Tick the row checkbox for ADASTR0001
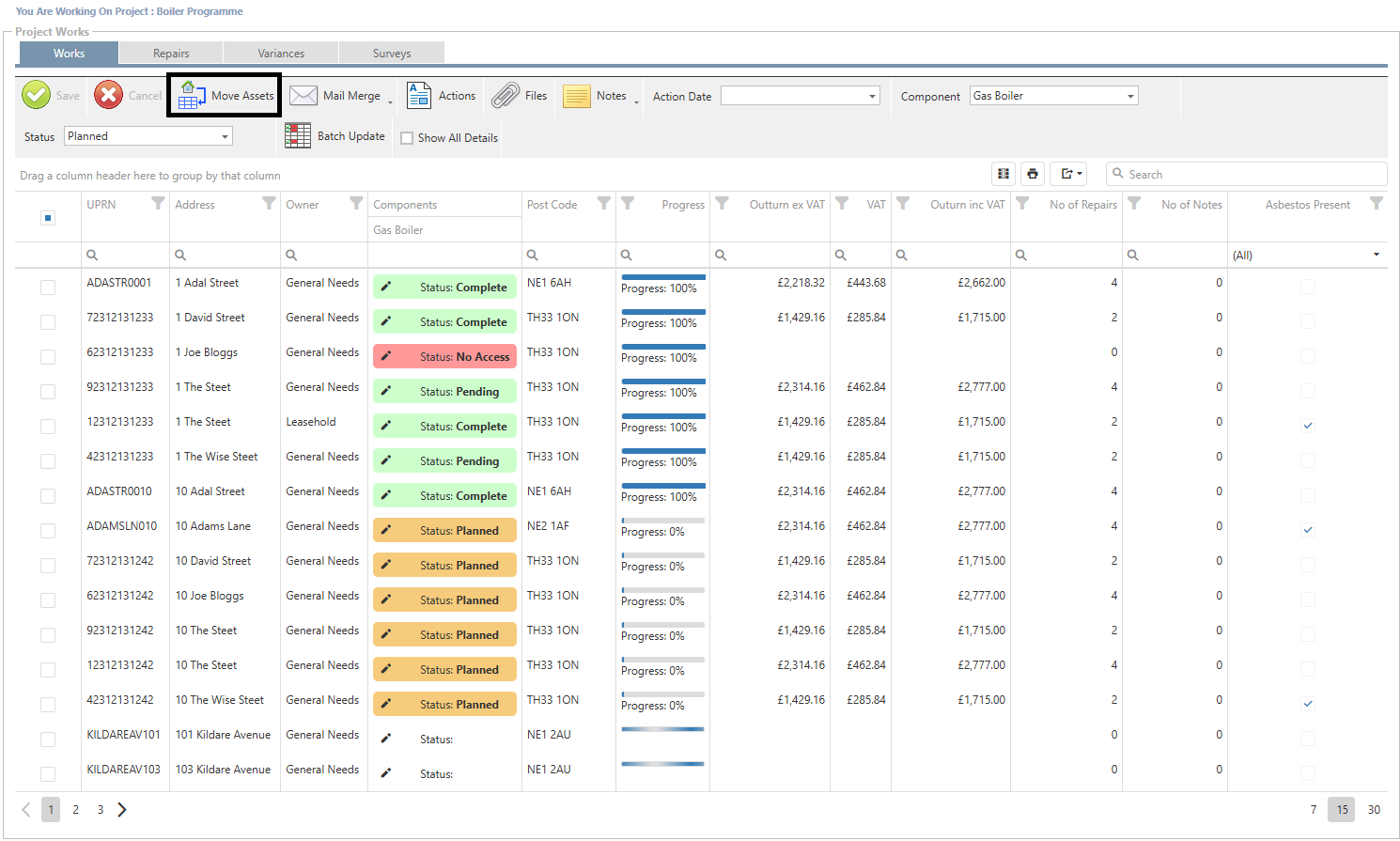 point(48,288)
